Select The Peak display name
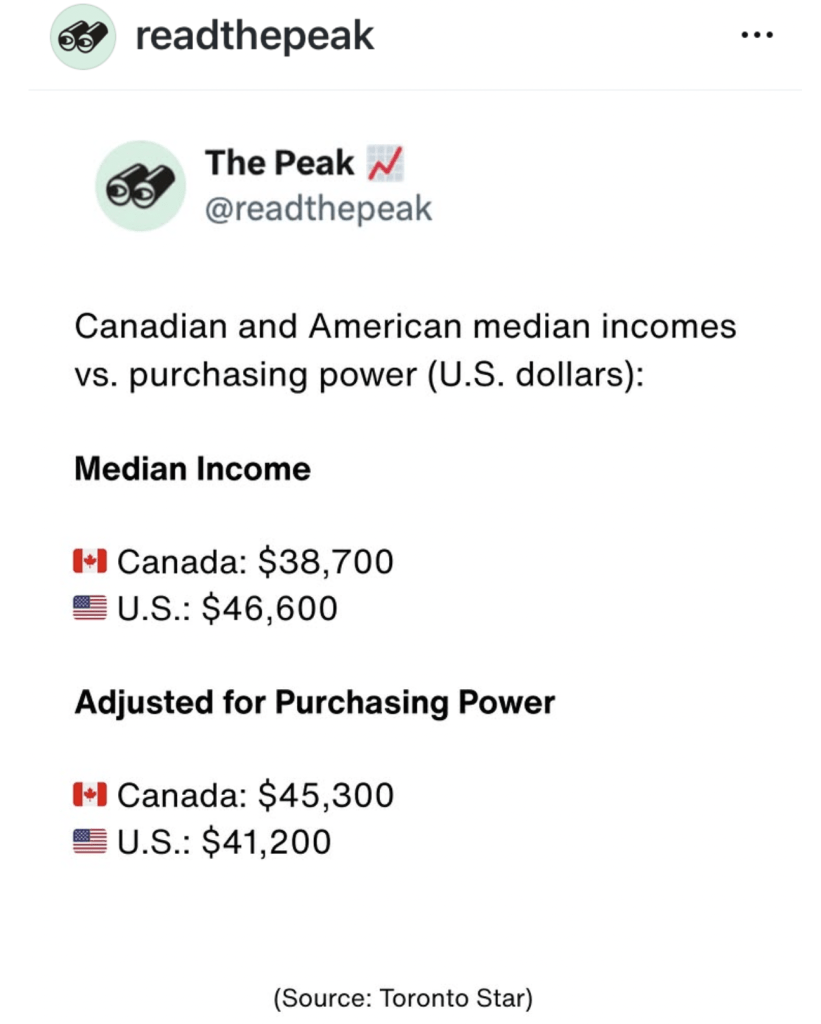This screenshot has width=821, height=1024. click(279, 162)
